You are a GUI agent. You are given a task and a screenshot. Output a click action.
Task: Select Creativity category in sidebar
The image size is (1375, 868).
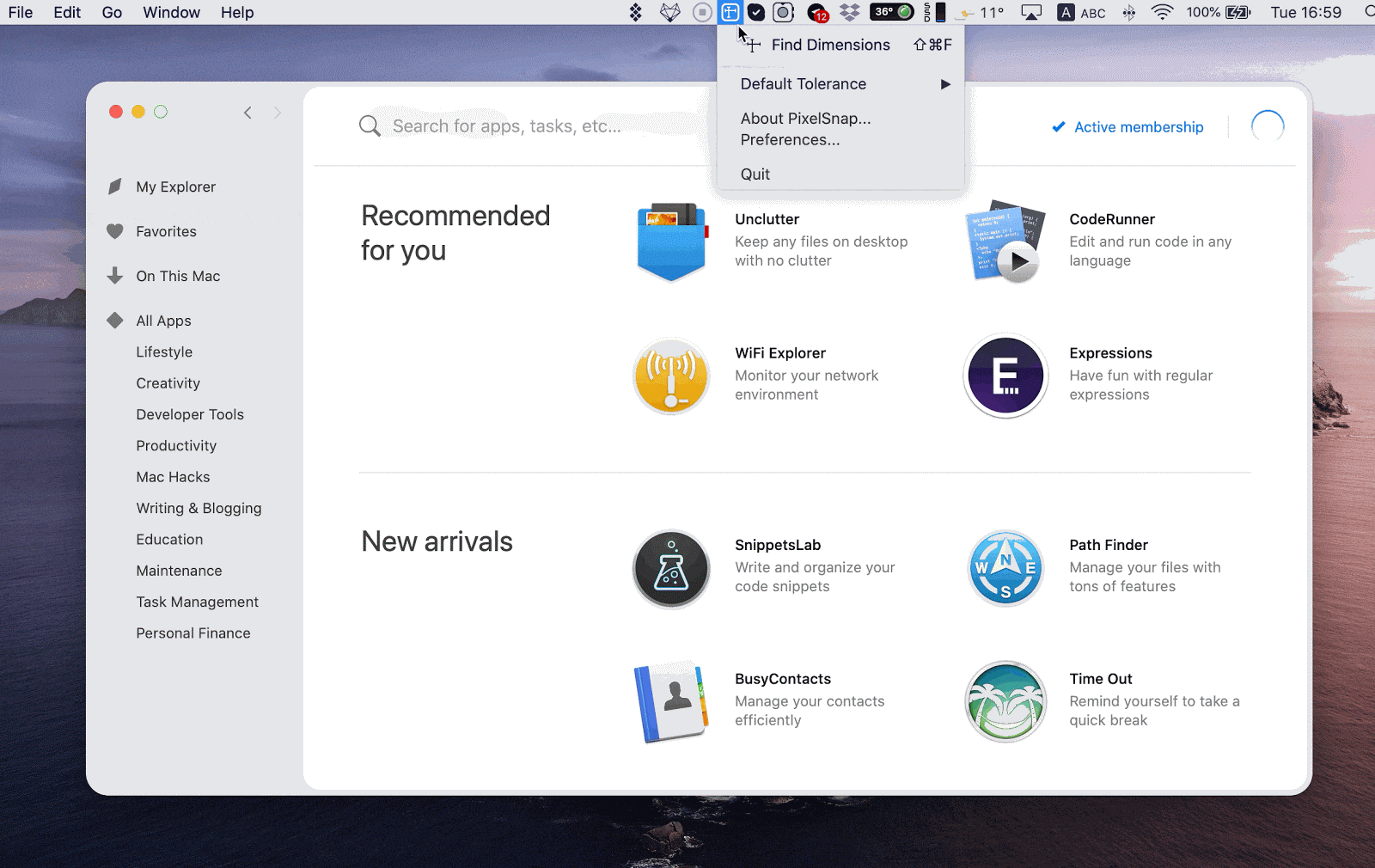(x=168, y=383)
